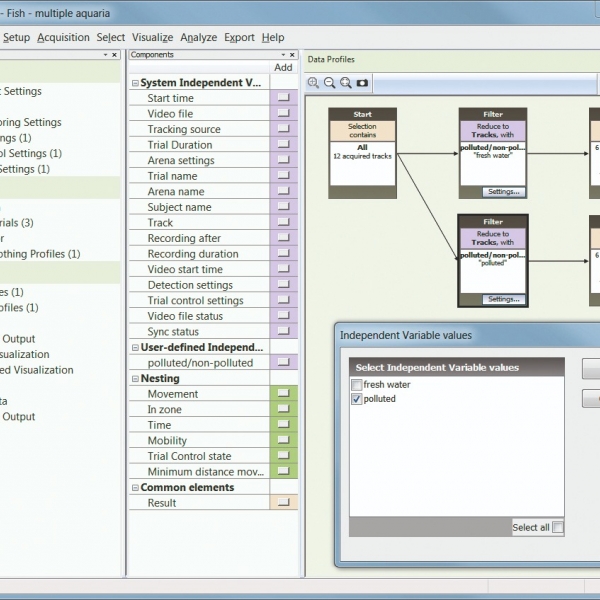Screen dimensions: 600x600
Task: Click the zoom out magnifier icon
Action: (x=329, y=83)
